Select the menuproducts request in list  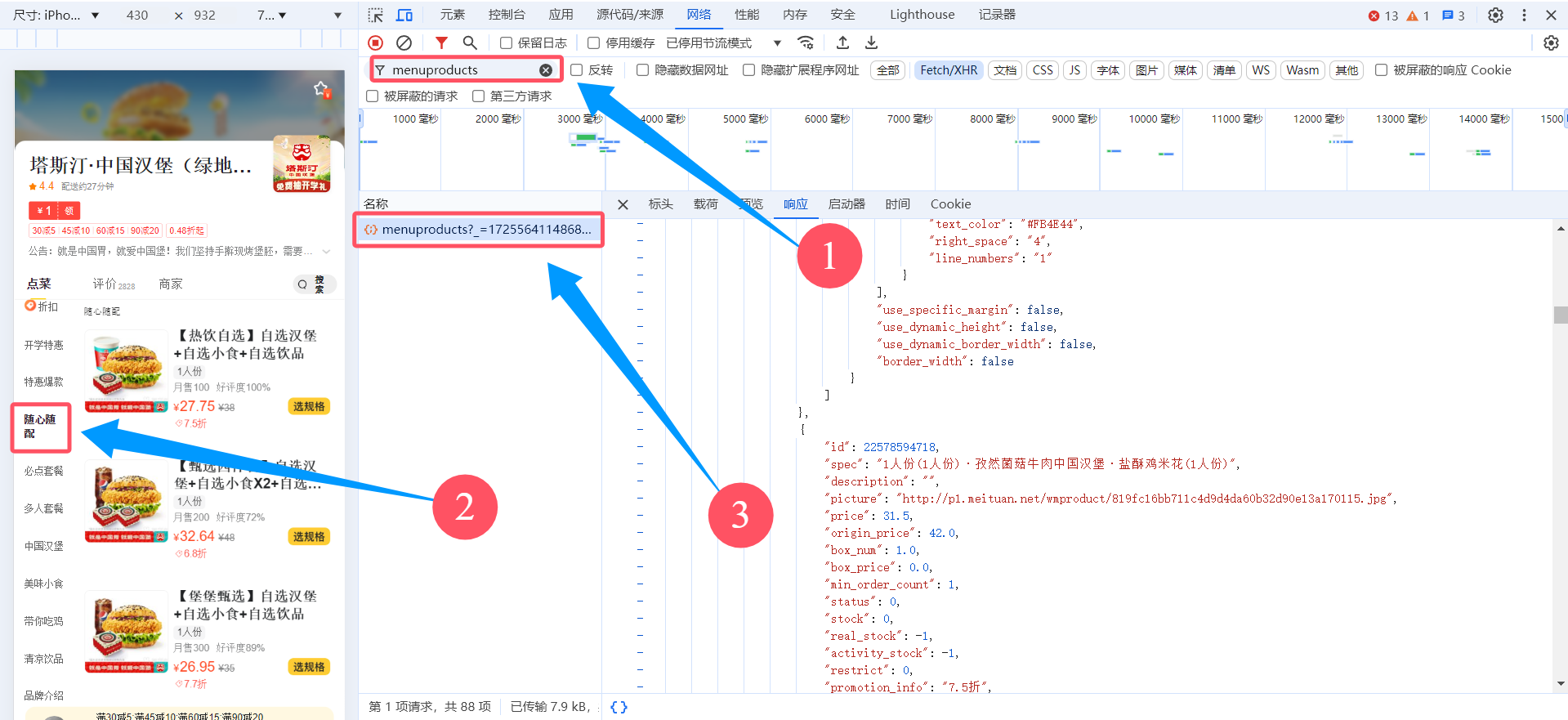point(485,230)
